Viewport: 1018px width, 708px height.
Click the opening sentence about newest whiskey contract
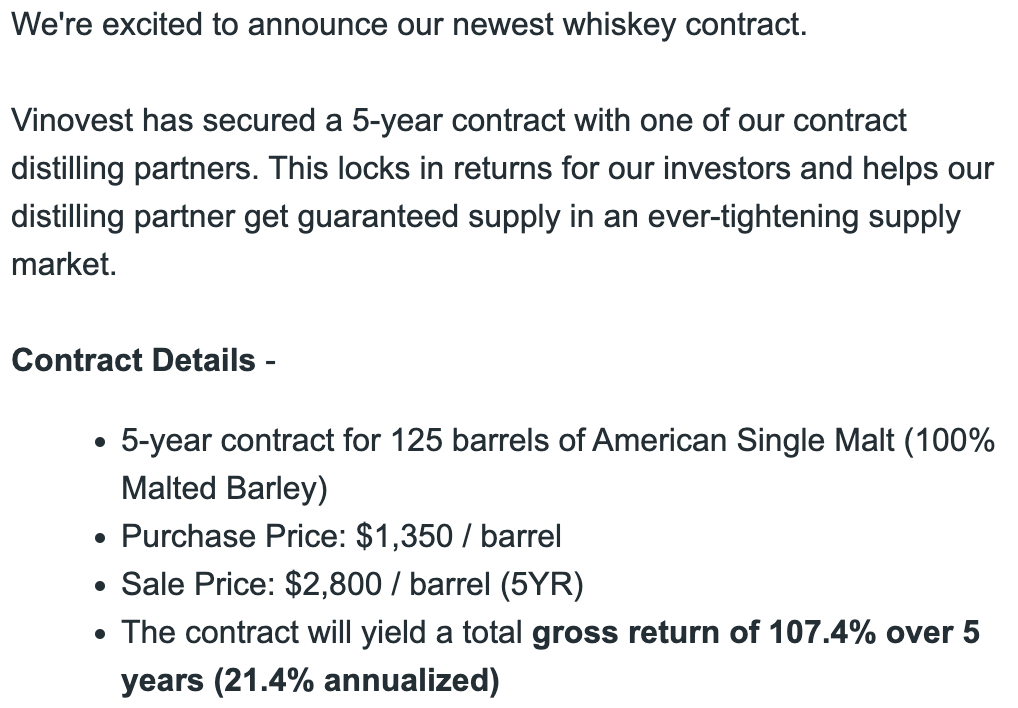[x=409, y=25]
